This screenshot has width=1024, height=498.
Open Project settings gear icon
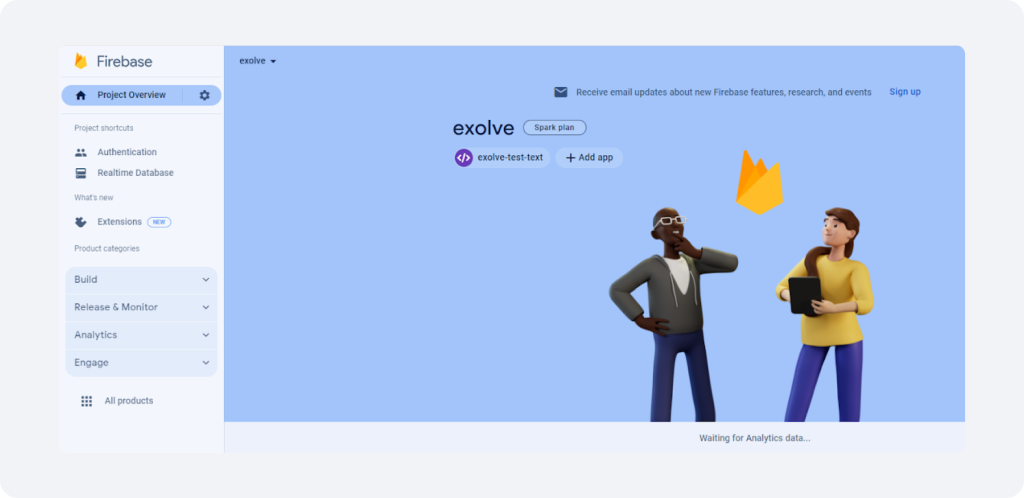click(x=204, y=95)
